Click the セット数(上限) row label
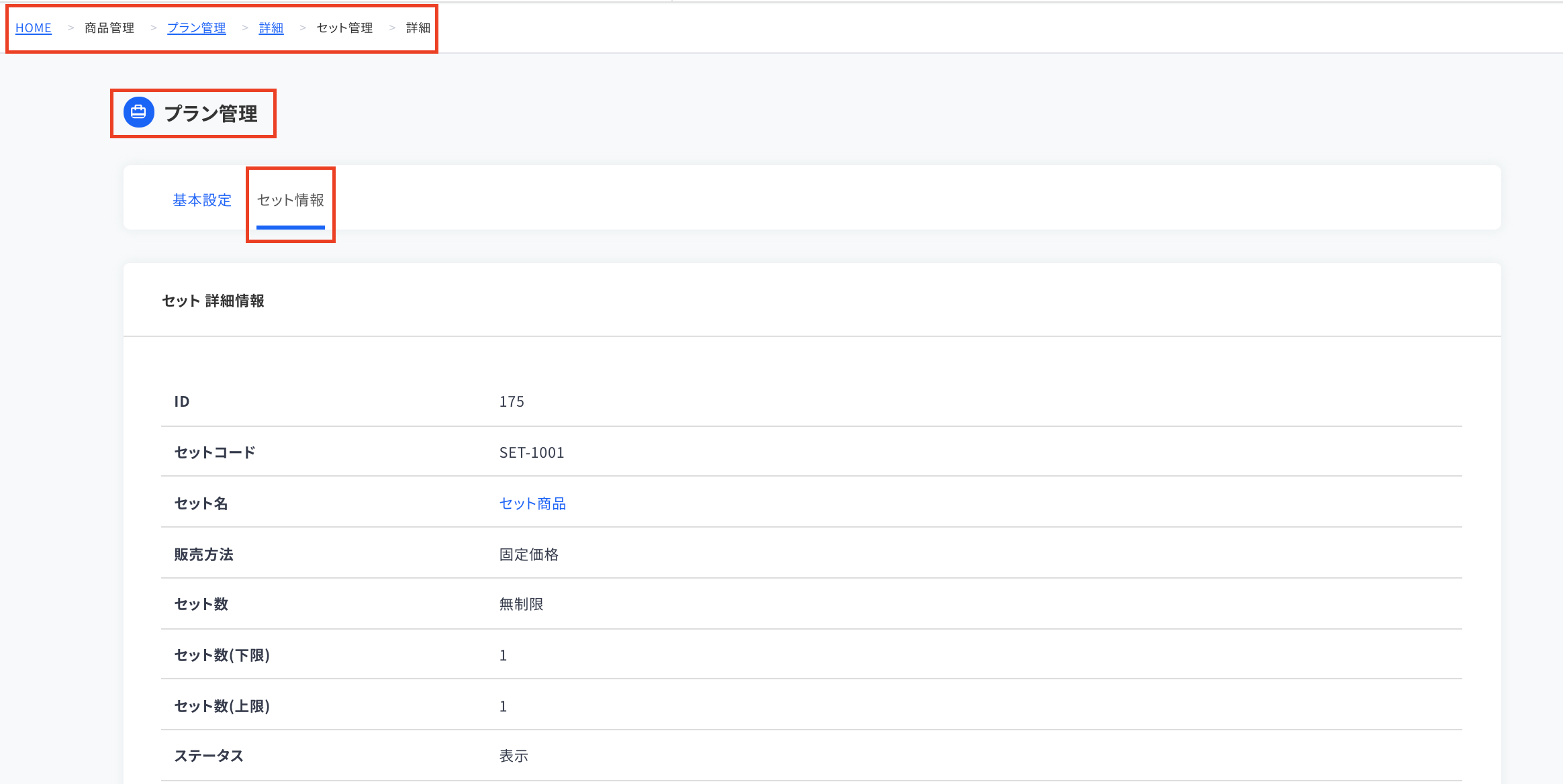The image size is (1563, 784). (x=222, y=706)
